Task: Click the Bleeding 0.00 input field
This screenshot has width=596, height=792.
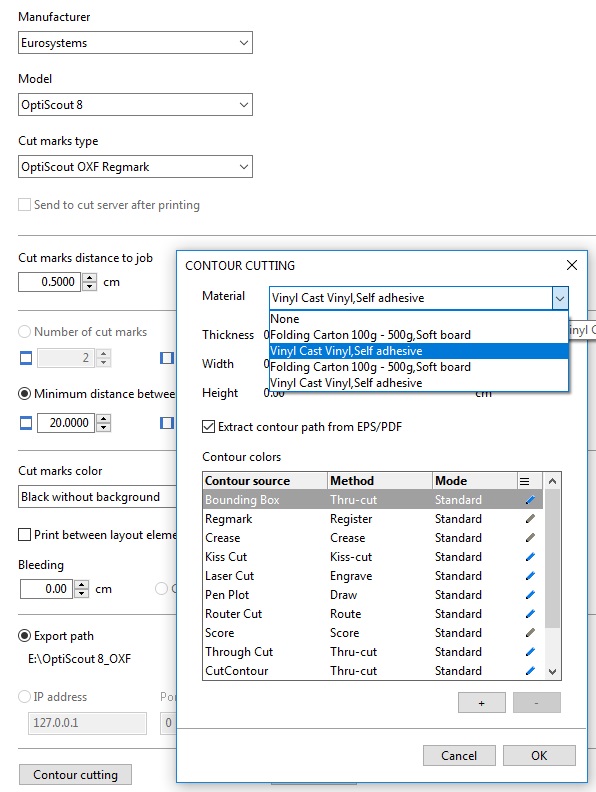Action: (x=46, y=589)
